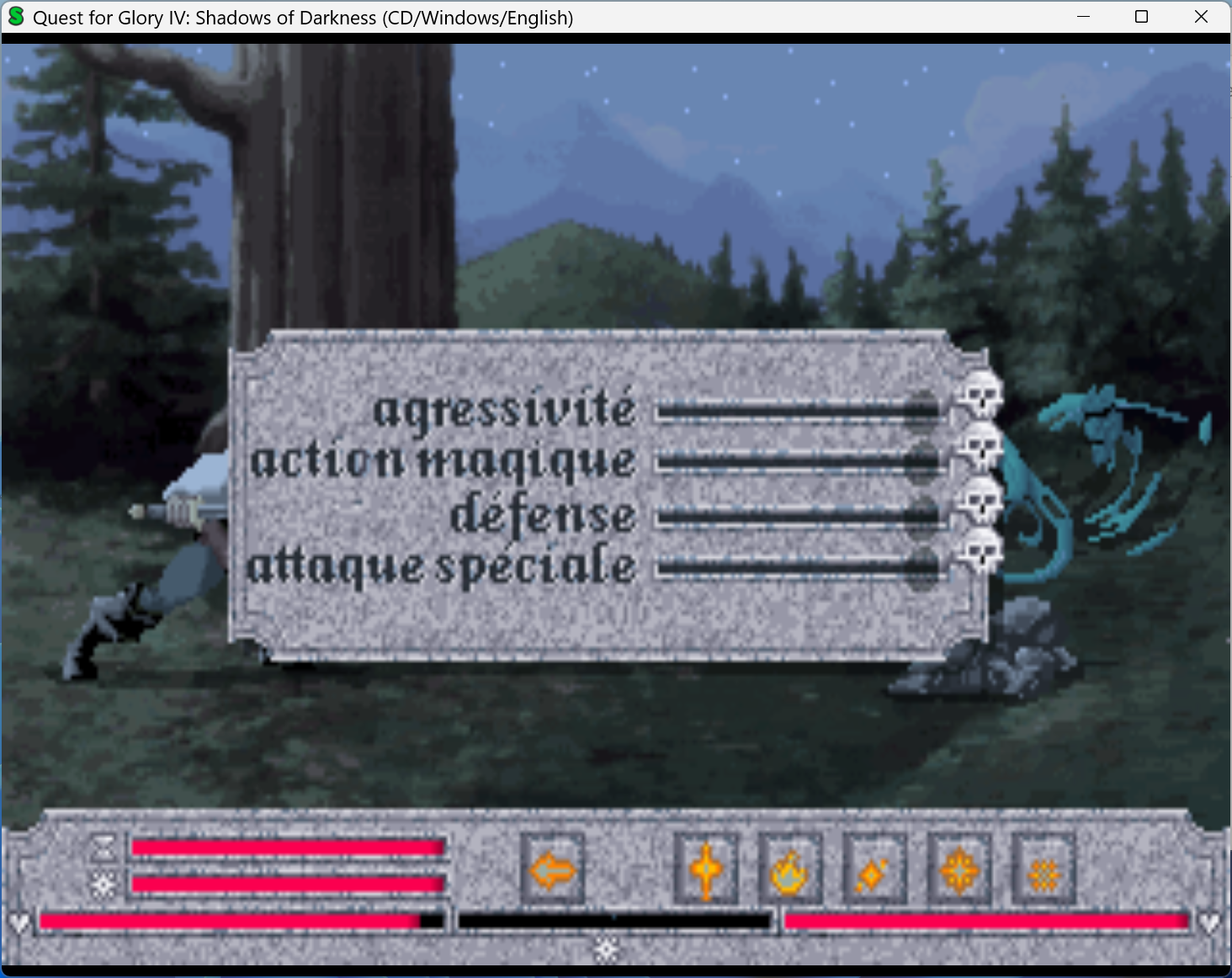Click the attaque spéciale slider skull handle
Viewport: 1232px width, 978px height.
(980, 552)
